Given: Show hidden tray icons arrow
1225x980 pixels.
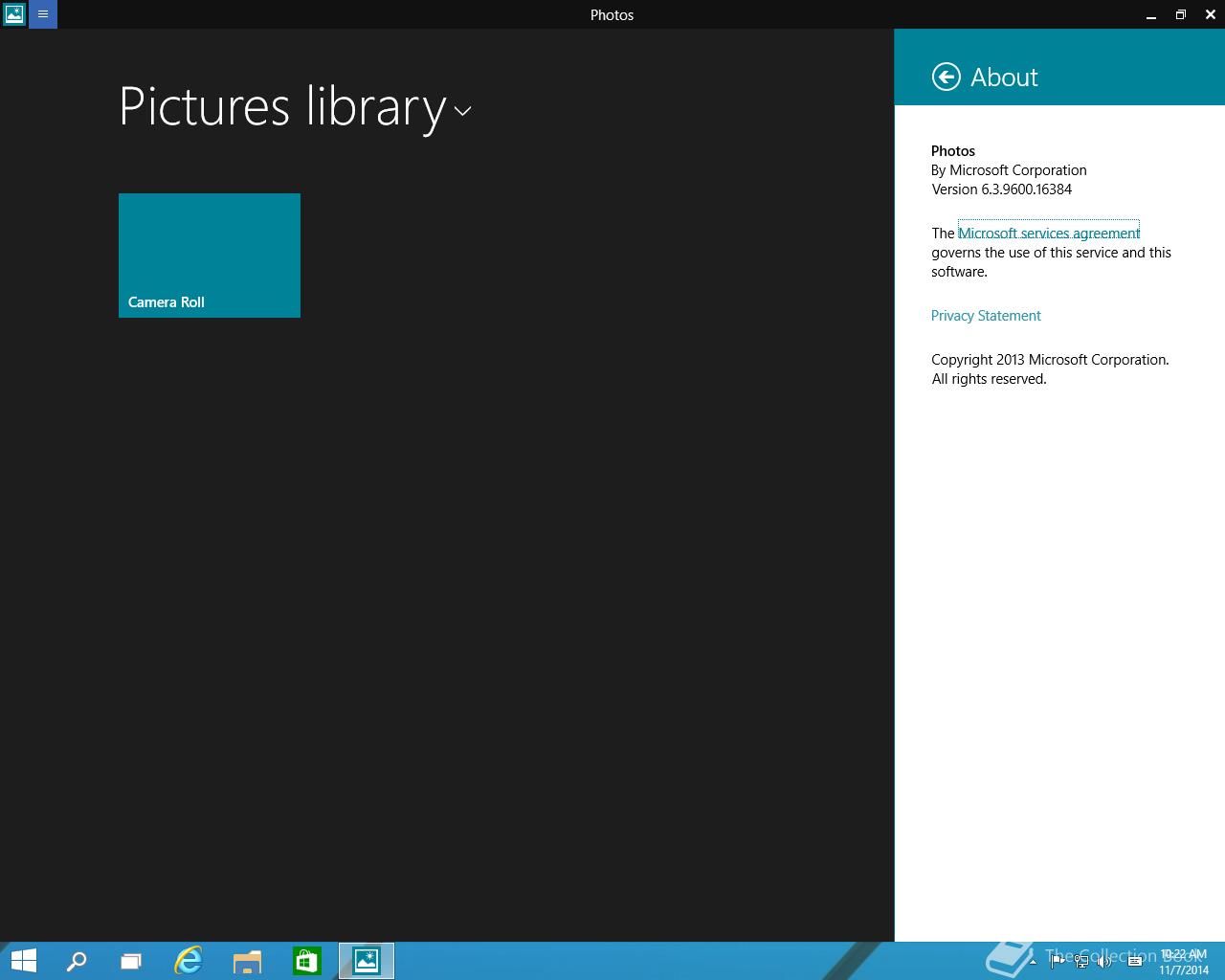Looking at the screenshot, I should (x=1033, y=961).
